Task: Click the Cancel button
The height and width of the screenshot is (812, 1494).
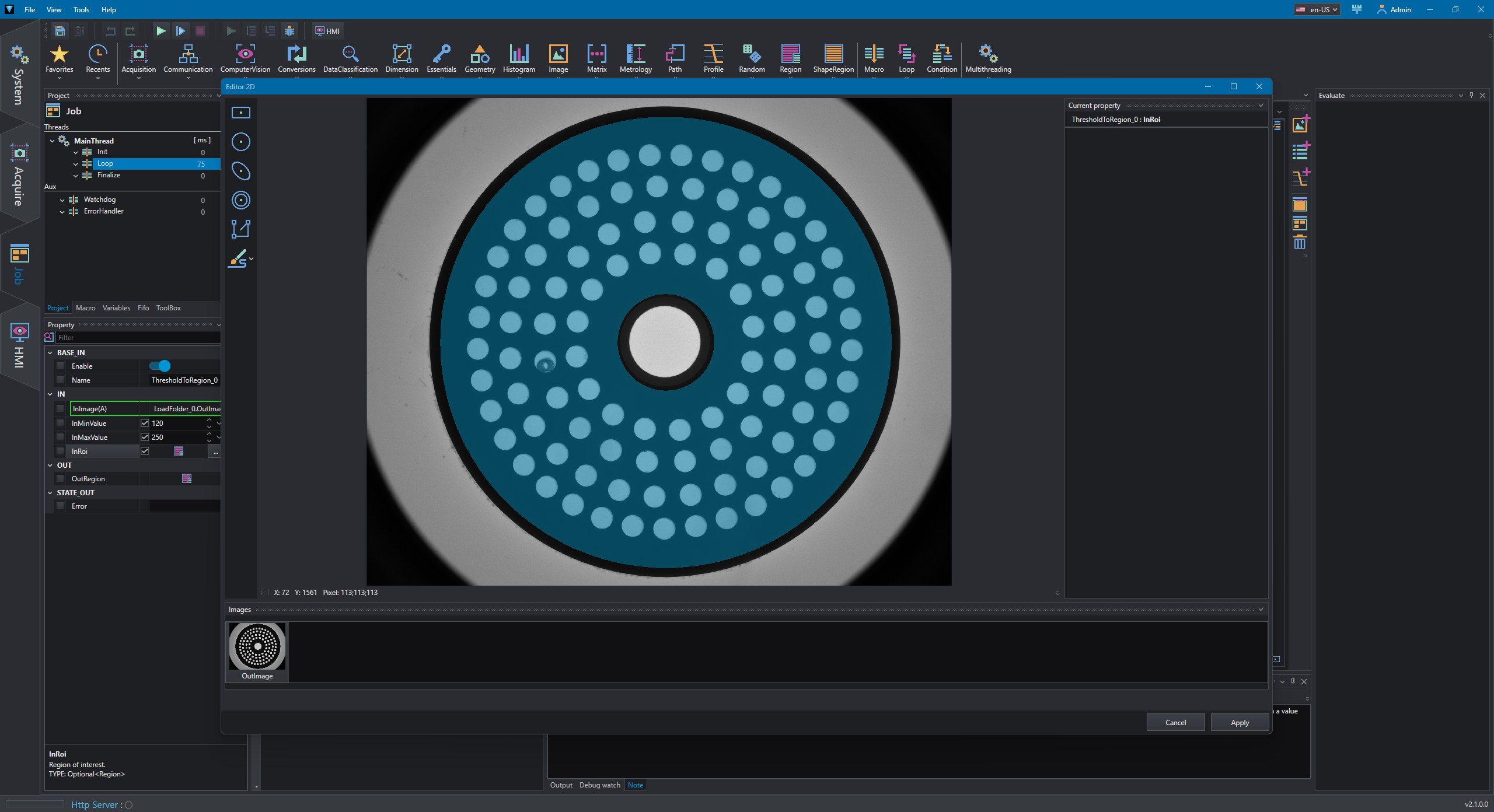Action: pos(1175,722)
